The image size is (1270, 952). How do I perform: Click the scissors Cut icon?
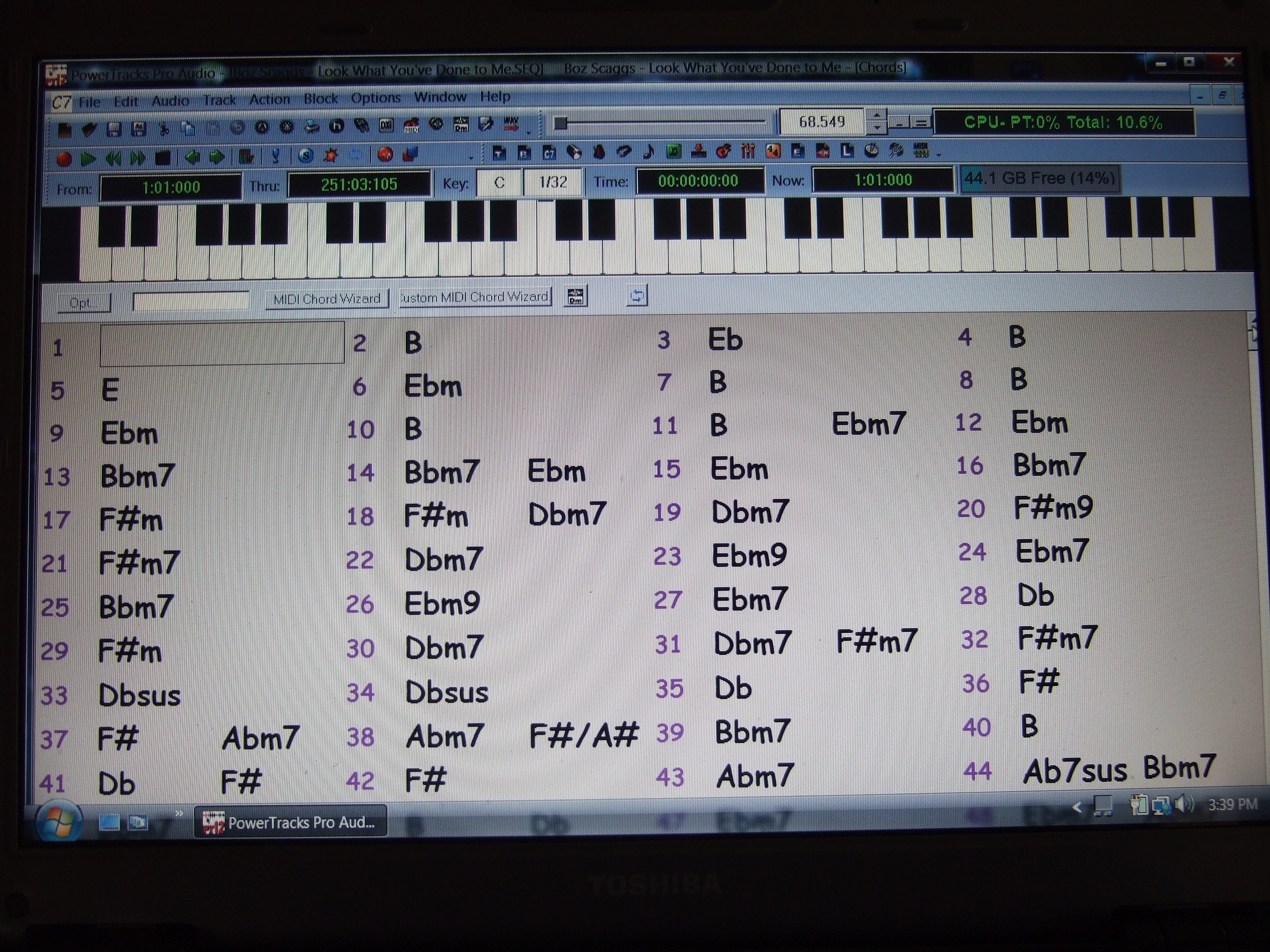[164, 128]
